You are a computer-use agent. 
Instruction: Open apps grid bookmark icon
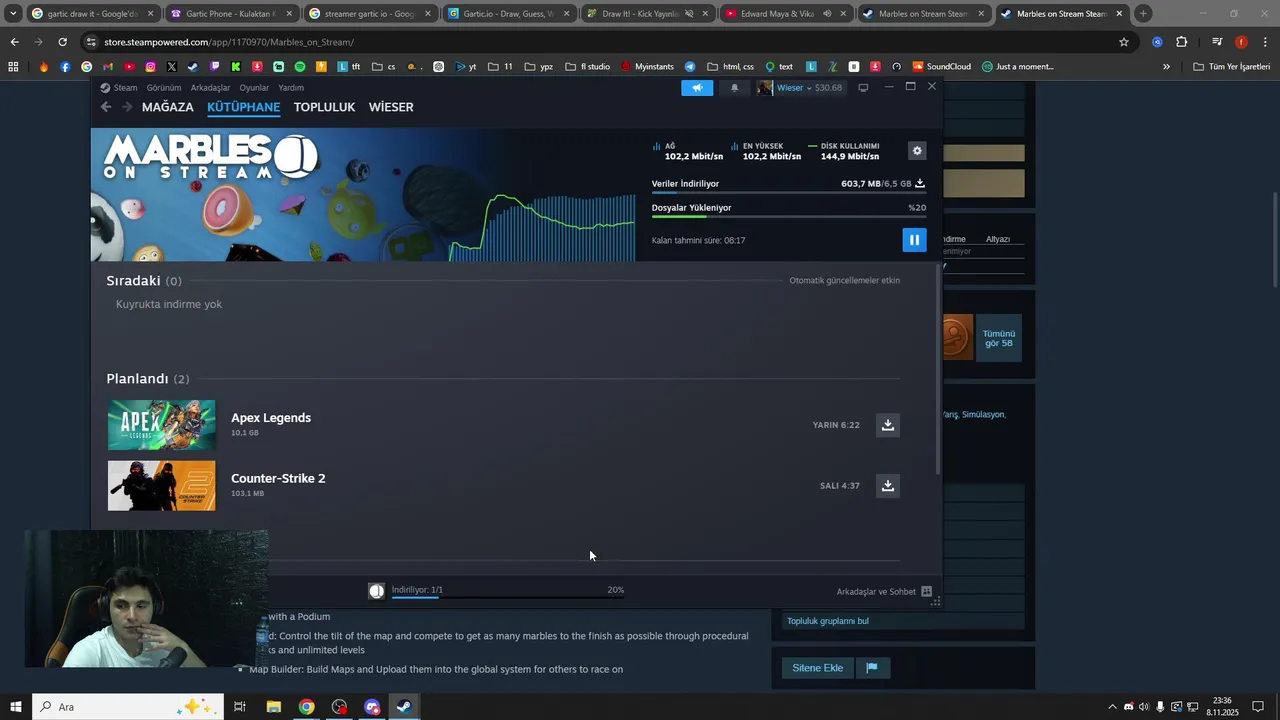(x=13, y=67)
